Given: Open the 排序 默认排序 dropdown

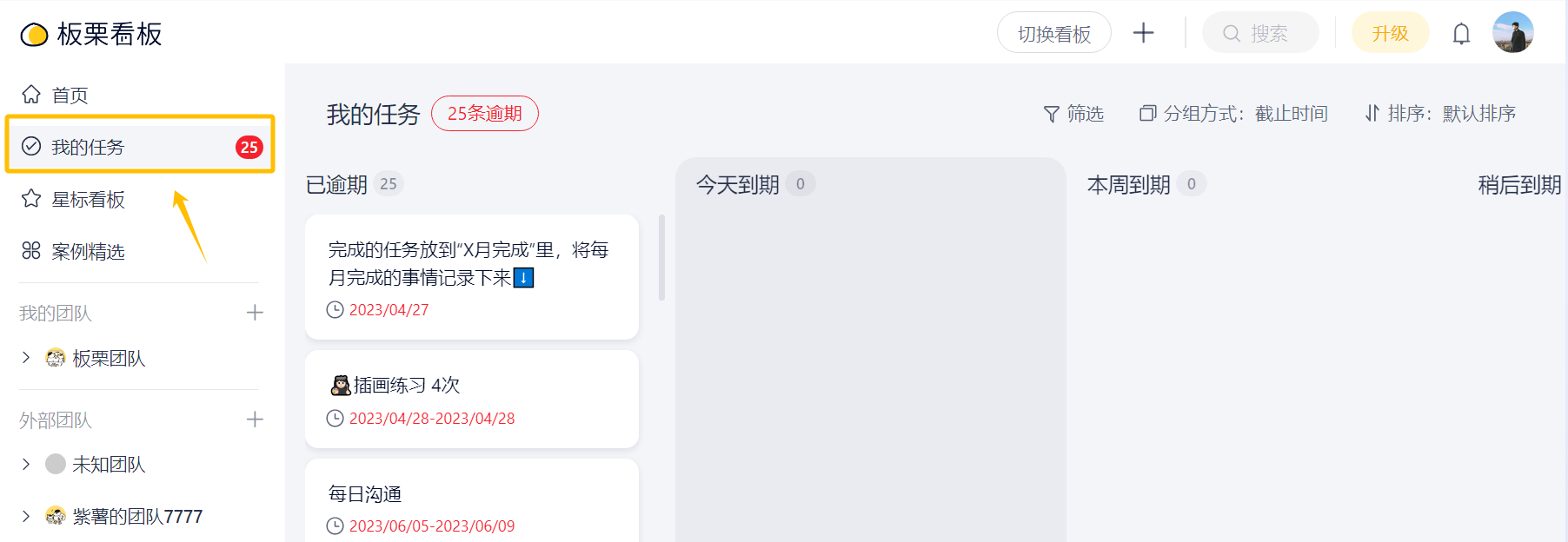Looking at the screenshot, I should pos(1440,114).
